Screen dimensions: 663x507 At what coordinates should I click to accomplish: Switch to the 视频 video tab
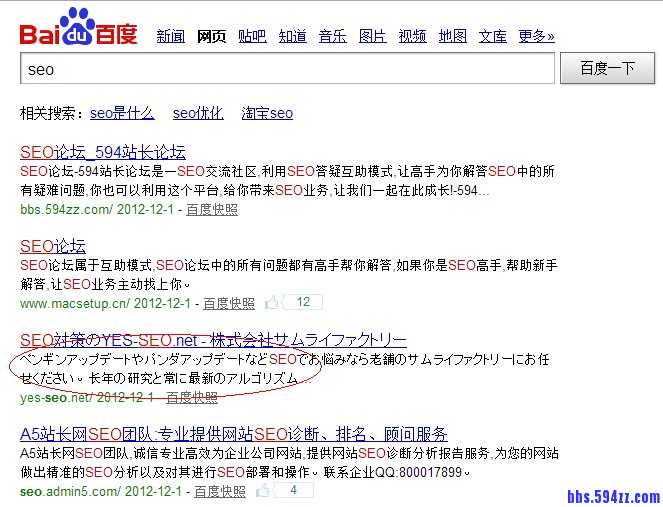pyautogui.click(x=413, y=36)
